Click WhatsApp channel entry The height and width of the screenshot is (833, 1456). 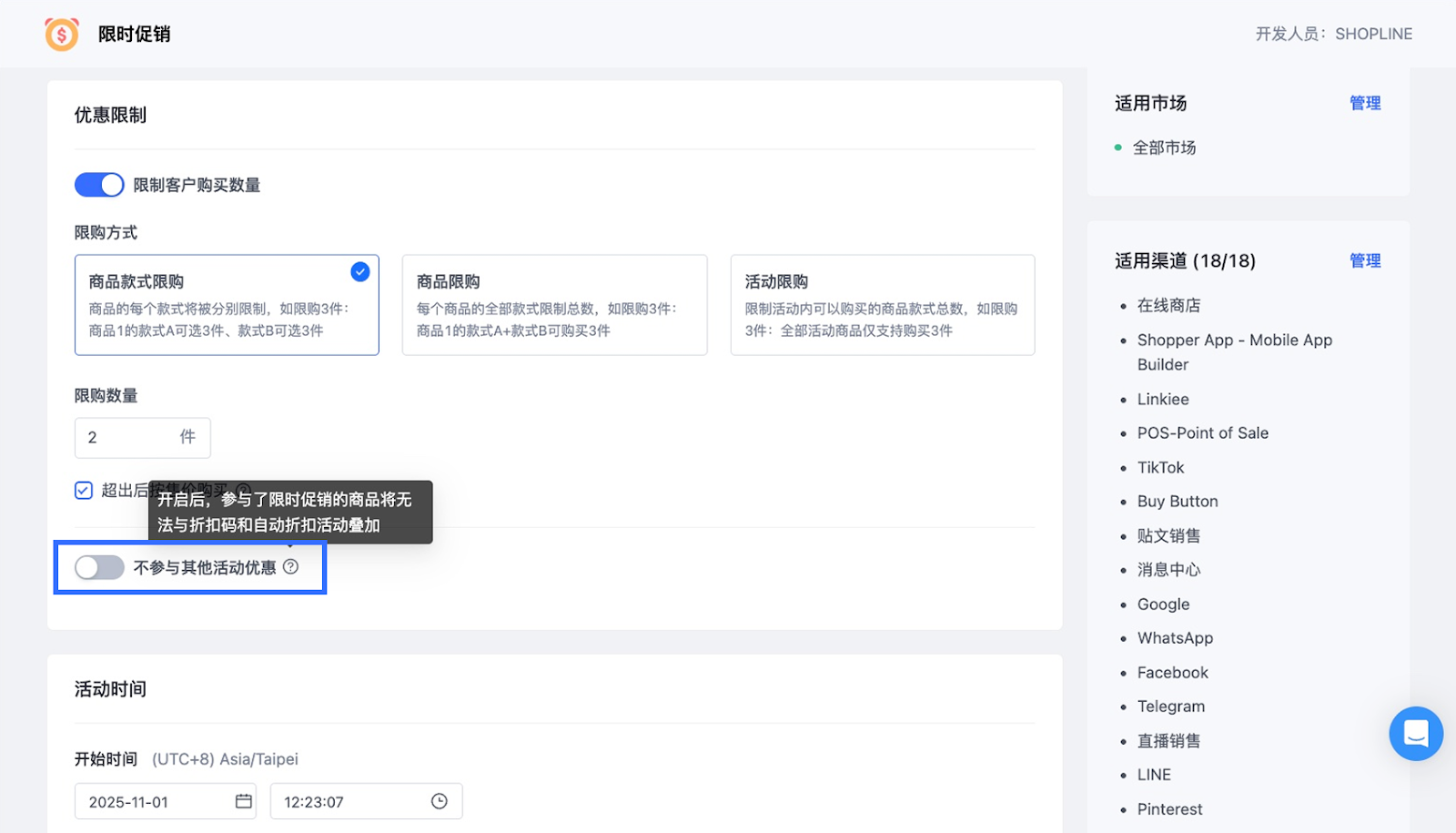click(x=1175, y=637)
